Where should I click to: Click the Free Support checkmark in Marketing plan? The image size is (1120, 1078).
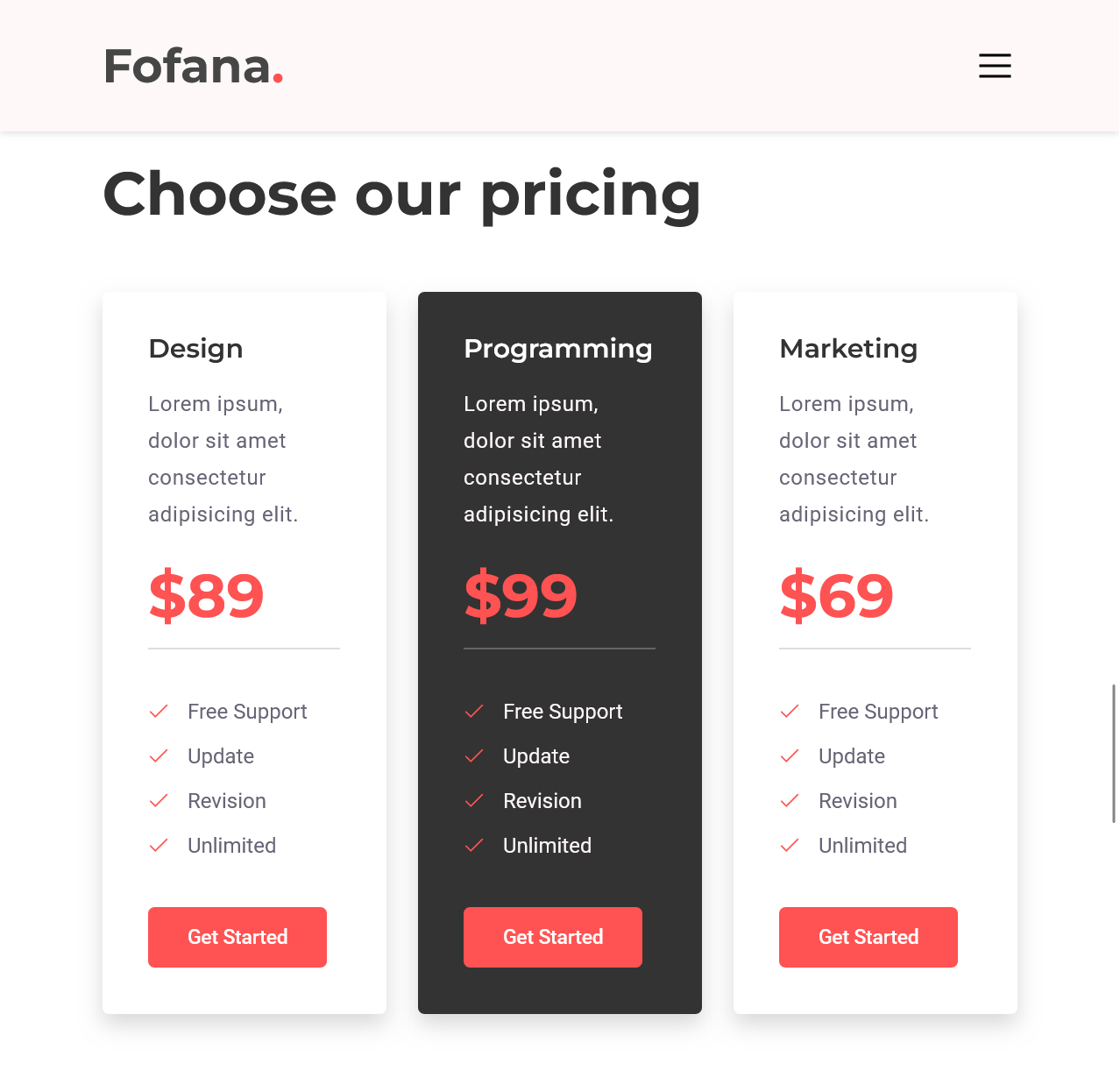click(x=790, y=712)
